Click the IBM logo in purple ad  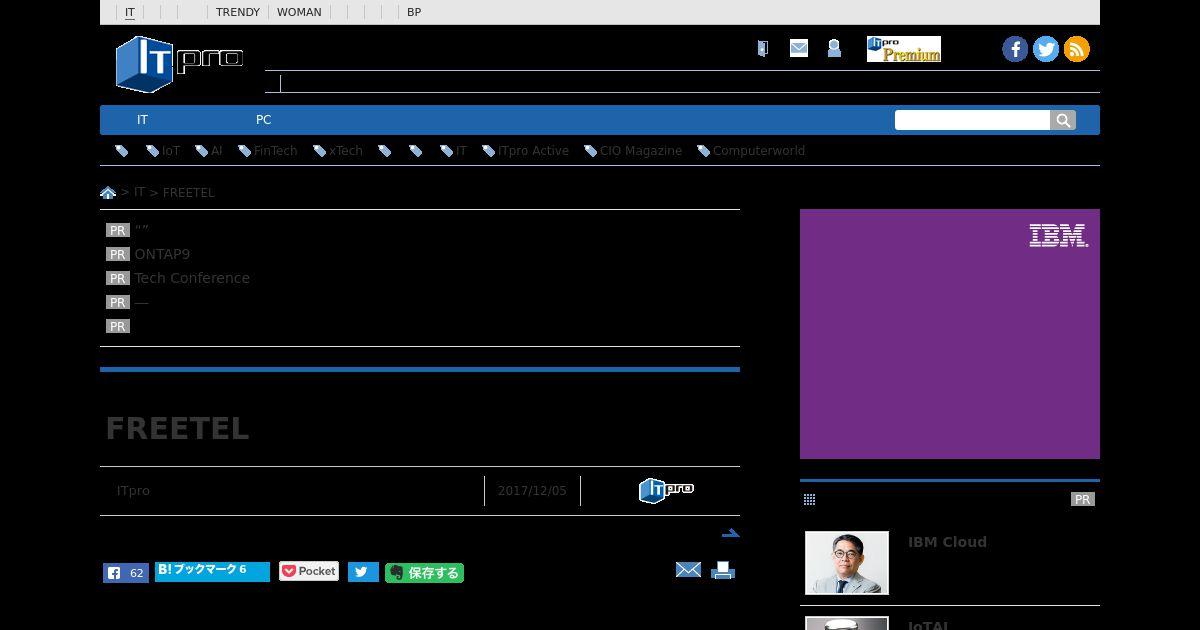1059,236
